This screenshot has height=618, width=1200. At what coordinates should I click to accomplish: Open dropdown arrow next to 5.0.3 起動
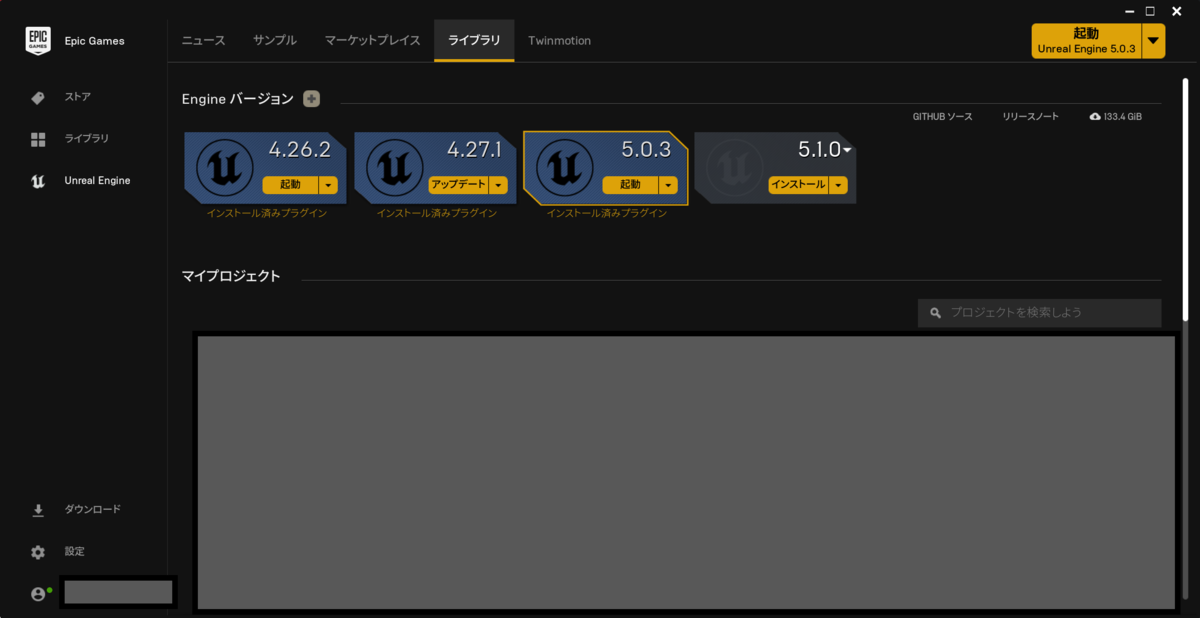(x=669, y=185)
